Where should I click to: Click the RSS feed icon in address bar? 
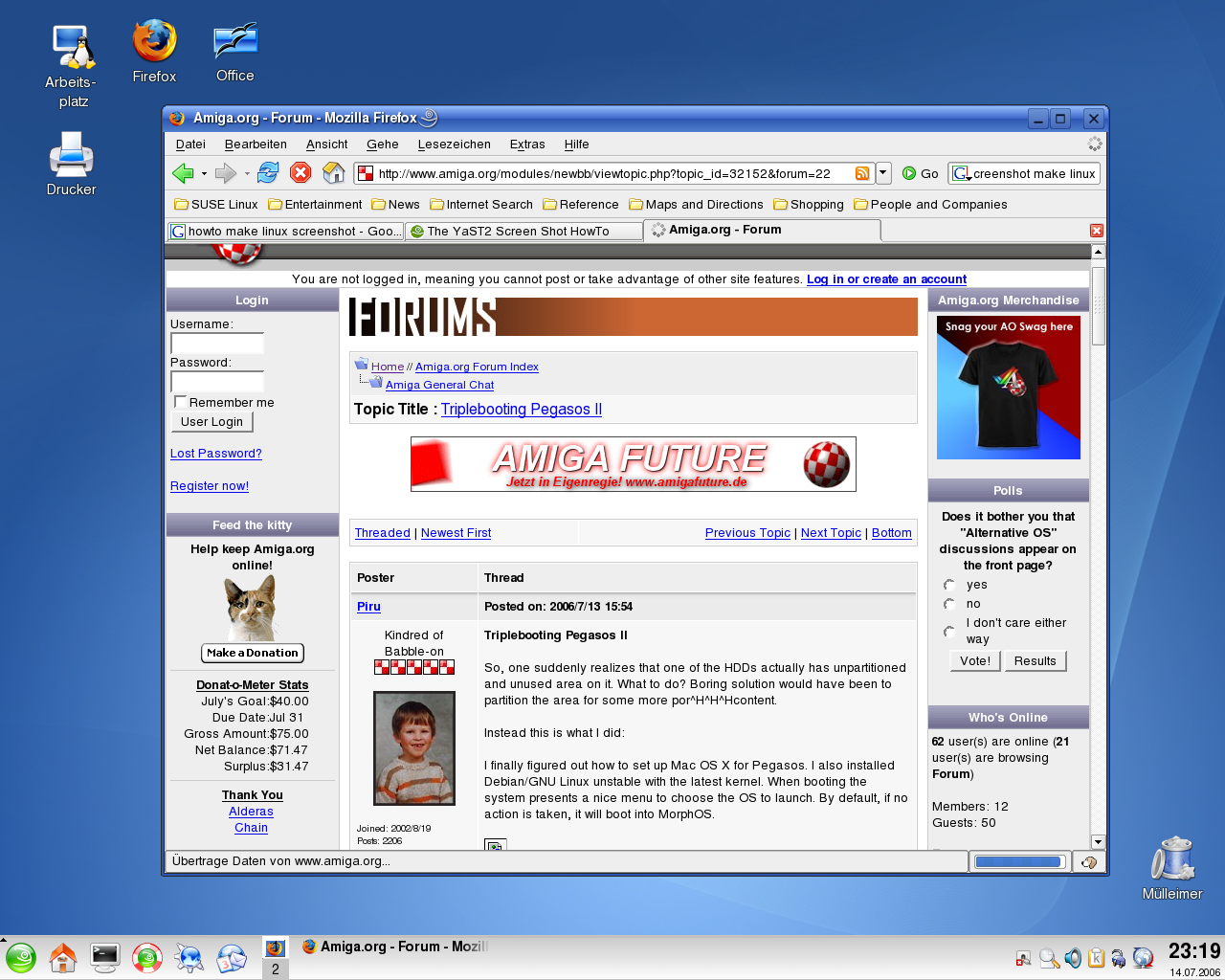[862, 173]
